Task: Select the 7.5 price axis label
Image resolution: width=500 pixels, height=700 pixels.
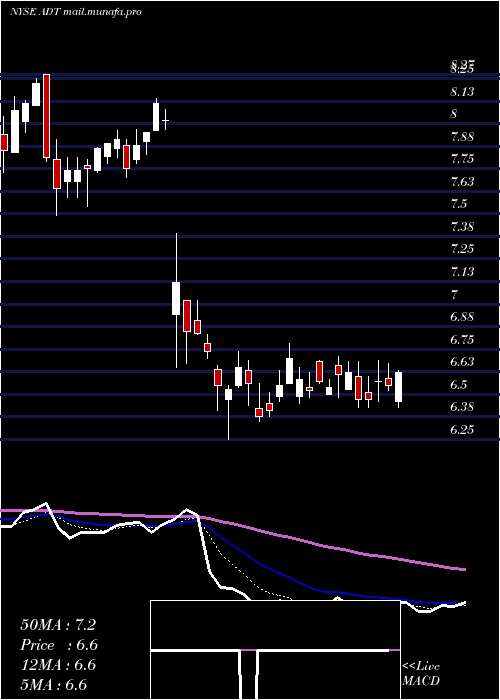Action: (459, 204)
